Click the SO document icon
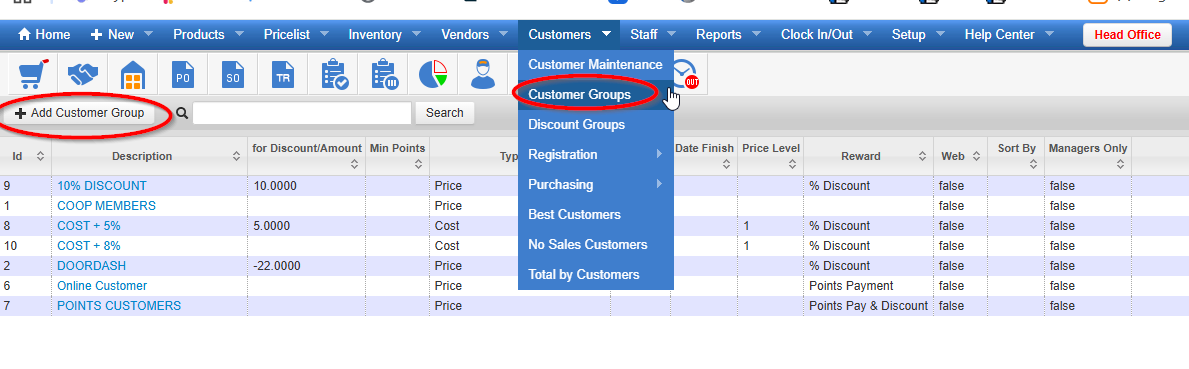 point(233,74)
